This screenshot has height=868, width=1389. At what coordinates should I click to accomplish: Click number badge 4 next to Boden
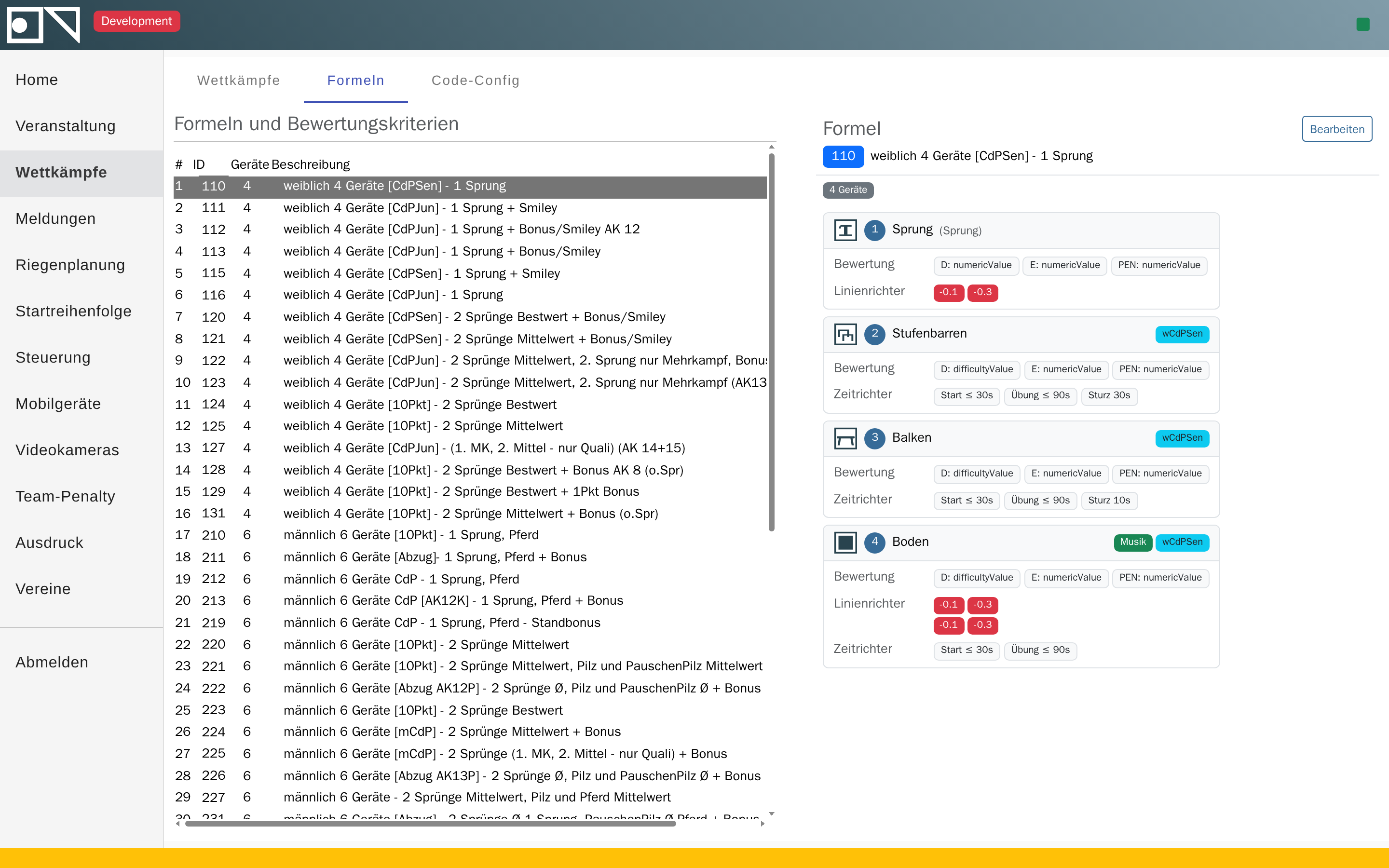point(875,542)
